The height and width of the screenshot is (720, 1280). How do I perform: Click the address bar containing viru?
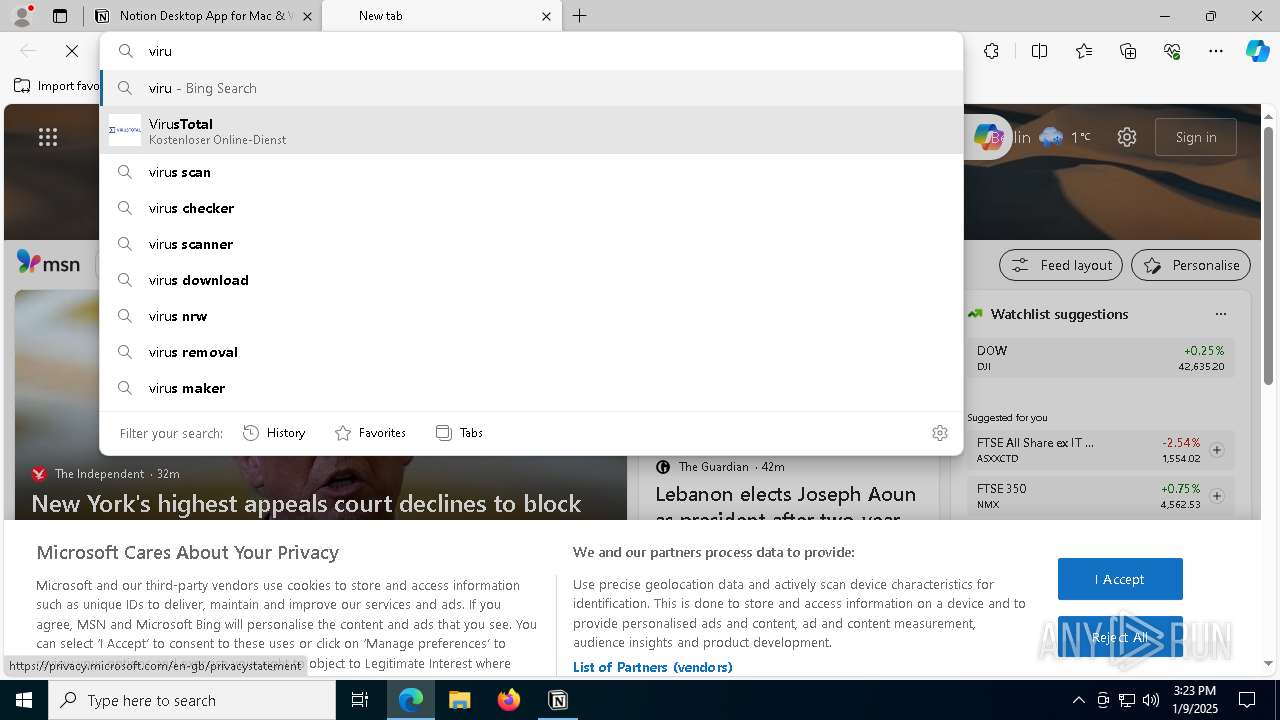click(x=531, y=51)
